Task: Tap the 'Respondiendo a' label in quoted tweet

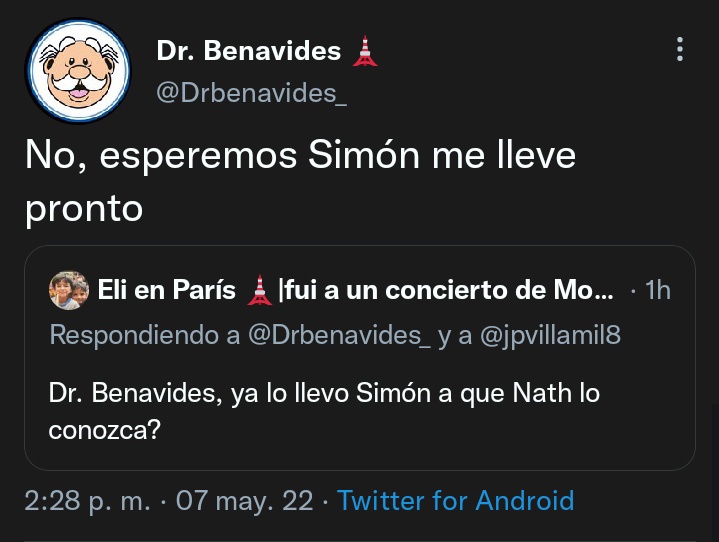Action: [145, 335]
